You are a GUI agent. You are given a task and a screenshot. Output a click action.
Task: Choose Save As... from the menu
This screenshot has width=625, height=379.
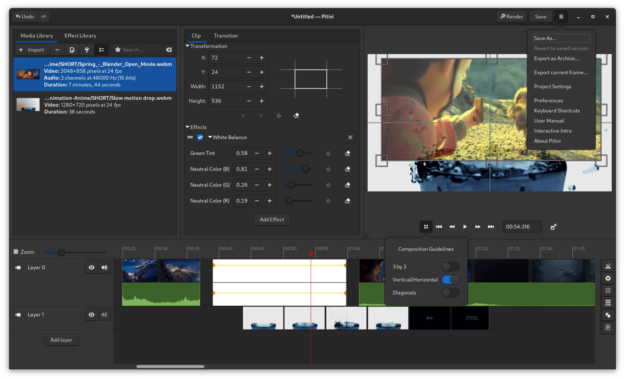click(x=561, y=38)
